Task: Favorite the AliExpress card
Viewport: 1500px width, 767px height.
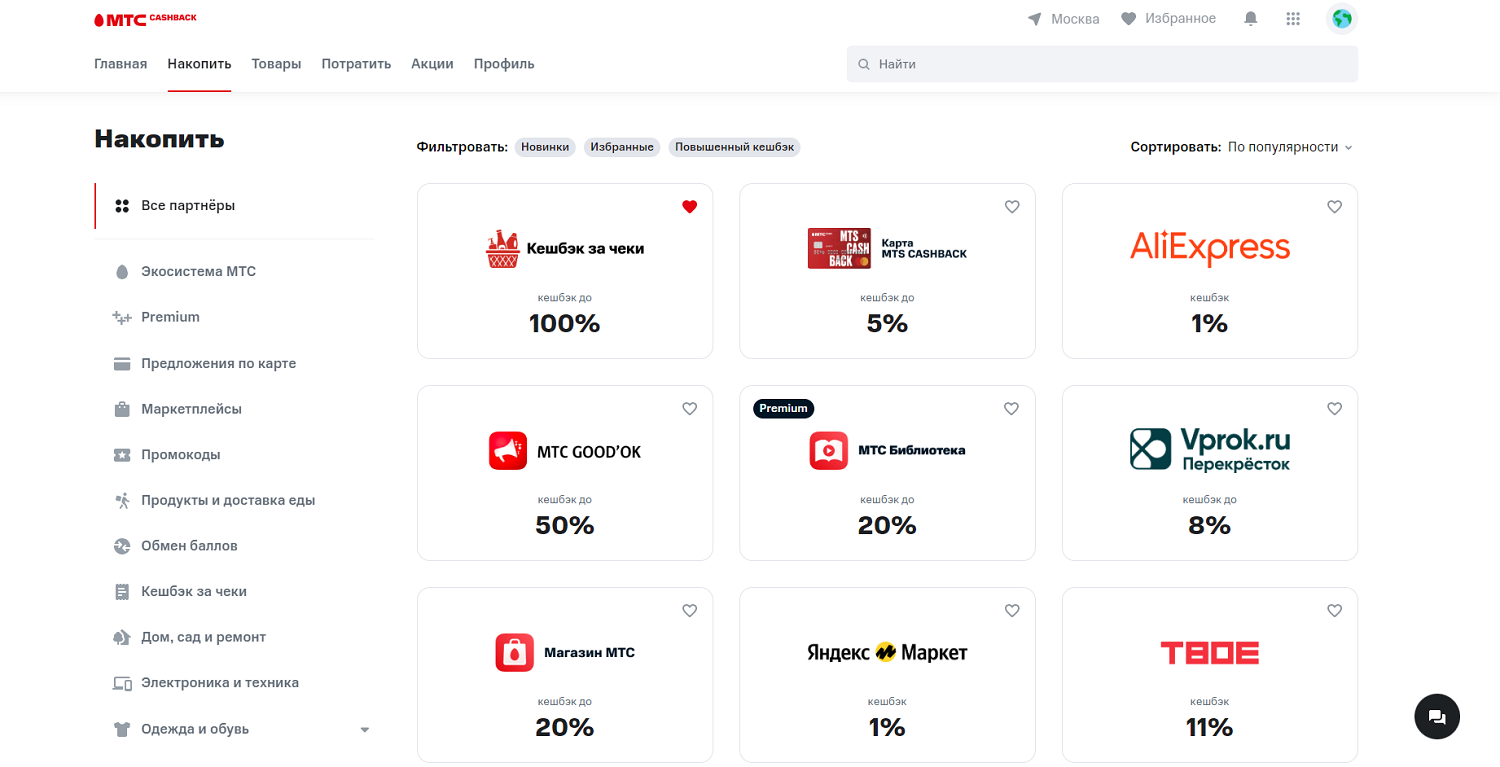Action: (x=1334, y=207)
